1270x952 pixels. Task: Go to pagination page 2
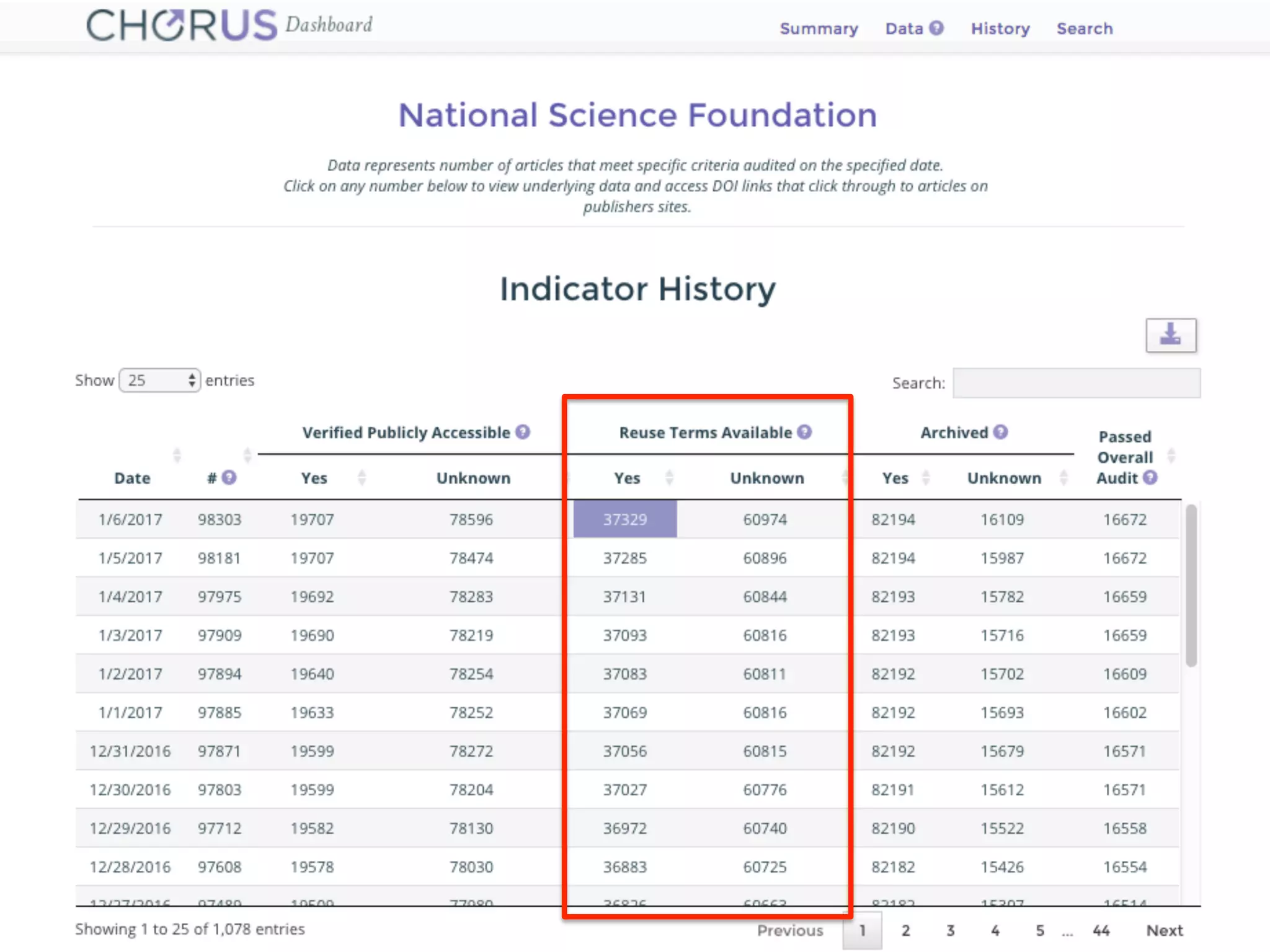pos(906,930)
